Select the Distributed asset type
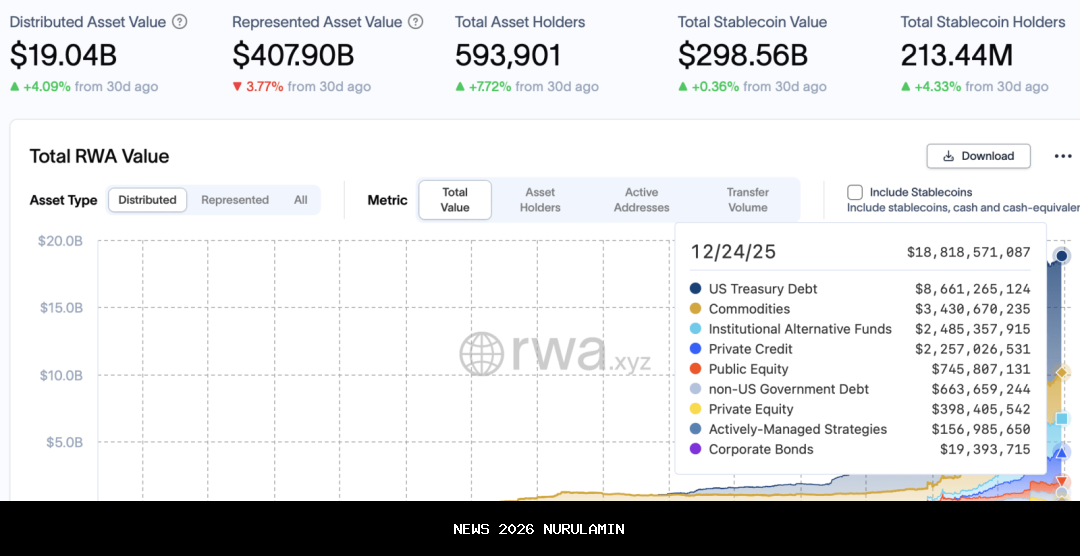1080x556 pixels. point(147,200)
